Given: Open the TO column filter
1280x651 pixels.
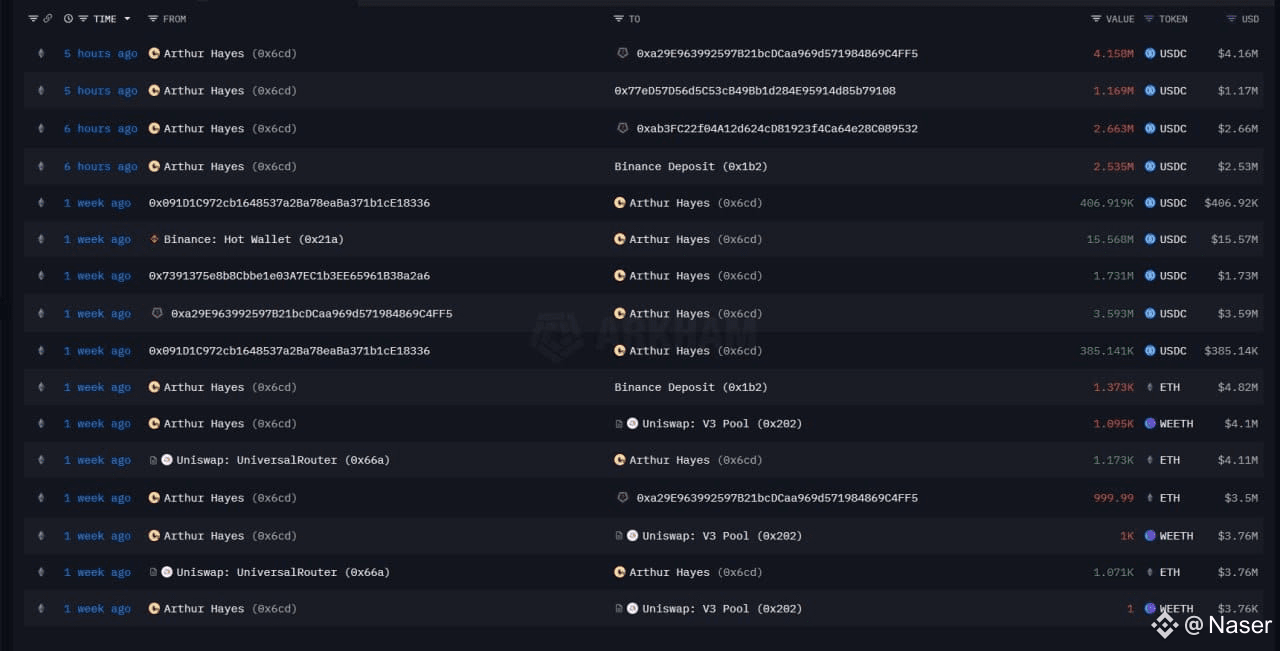Looking at the screenshot, I should [620, 19].
